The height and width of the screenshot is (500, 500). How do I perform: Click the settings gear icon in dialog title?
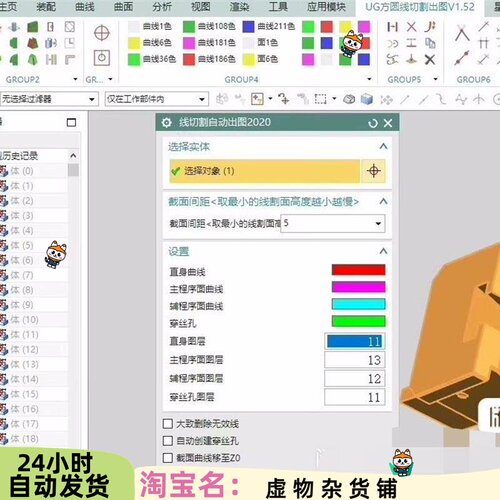pyautogui.click(x=166, y=123)
